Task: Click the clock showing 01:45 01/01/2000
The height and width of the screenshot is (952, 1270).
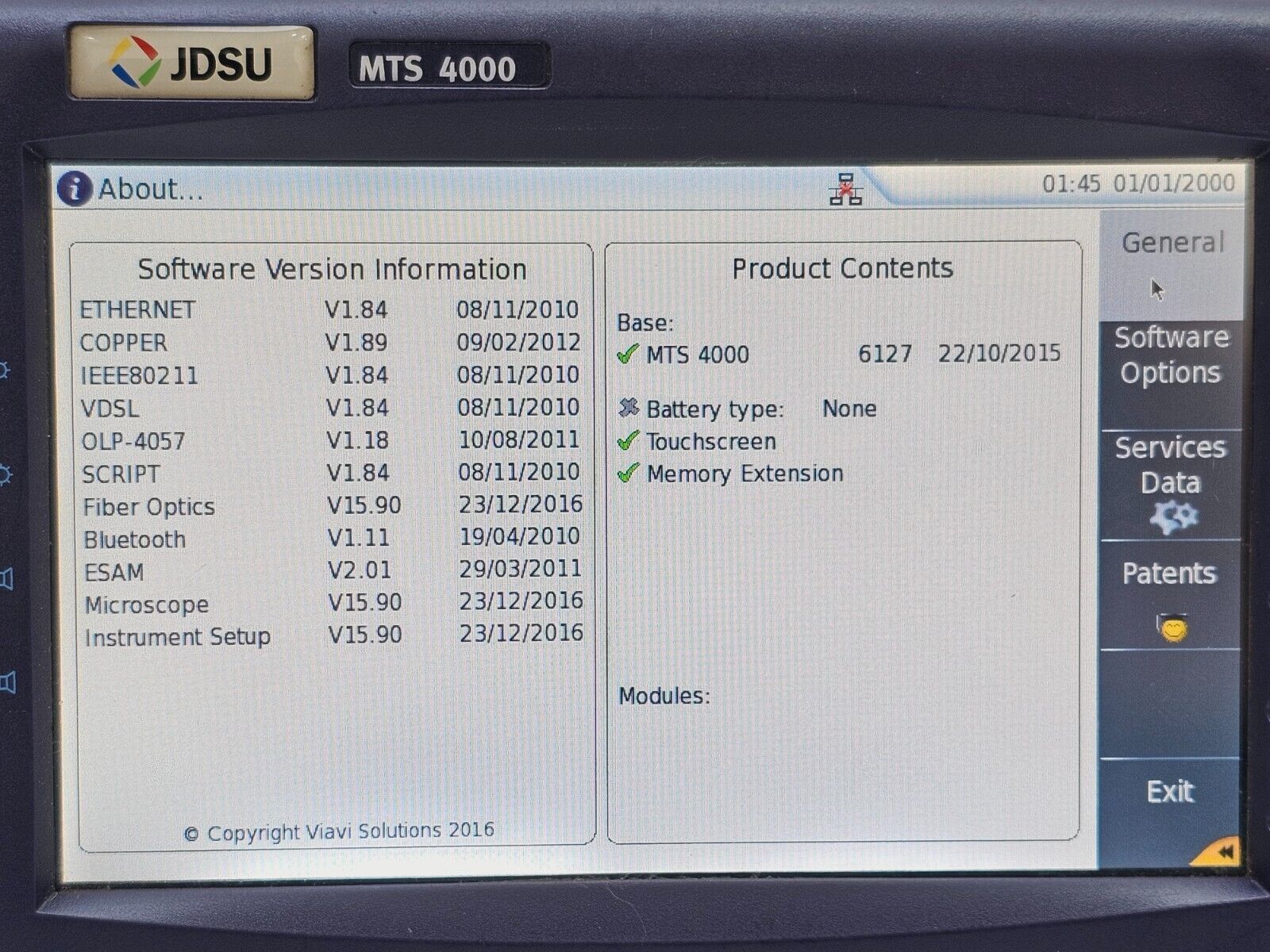Action: (1138, 183)
